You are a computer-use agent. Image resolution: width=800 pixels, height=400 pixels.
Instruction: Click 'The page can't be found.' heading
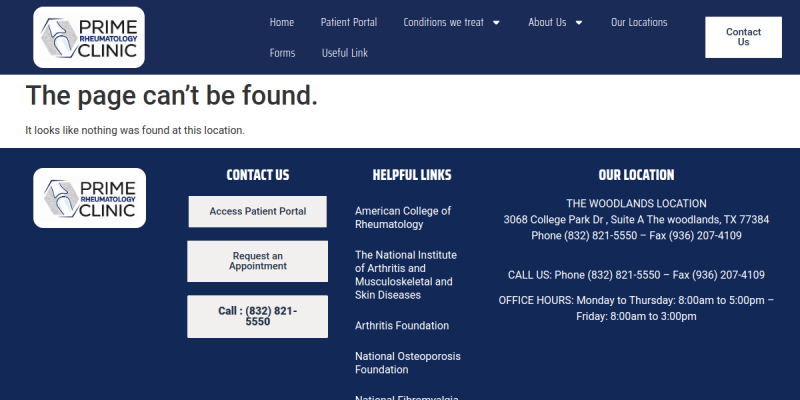click(171, 95)
